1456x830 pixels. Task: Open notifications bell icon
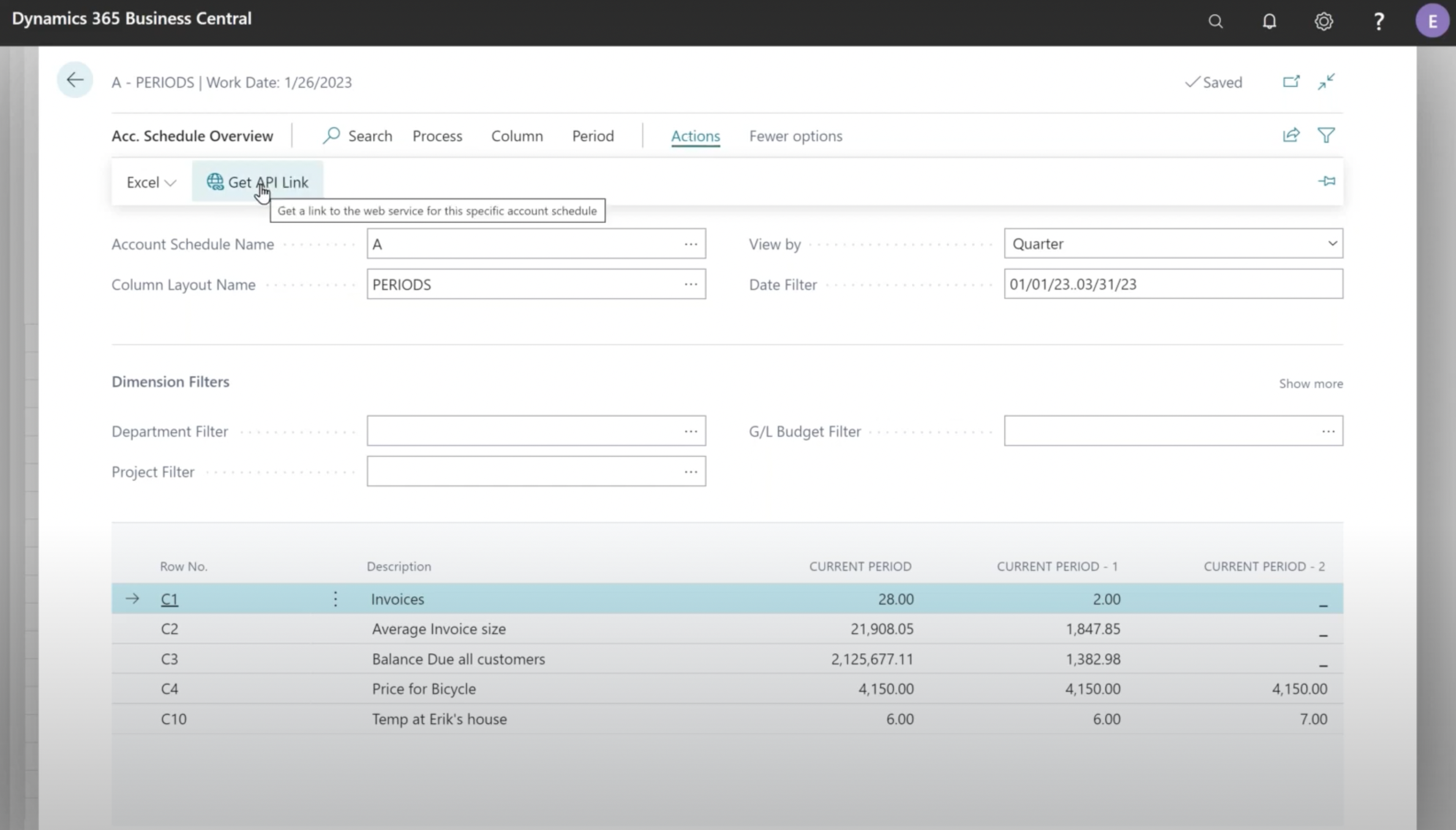(x=1269, y=22)
